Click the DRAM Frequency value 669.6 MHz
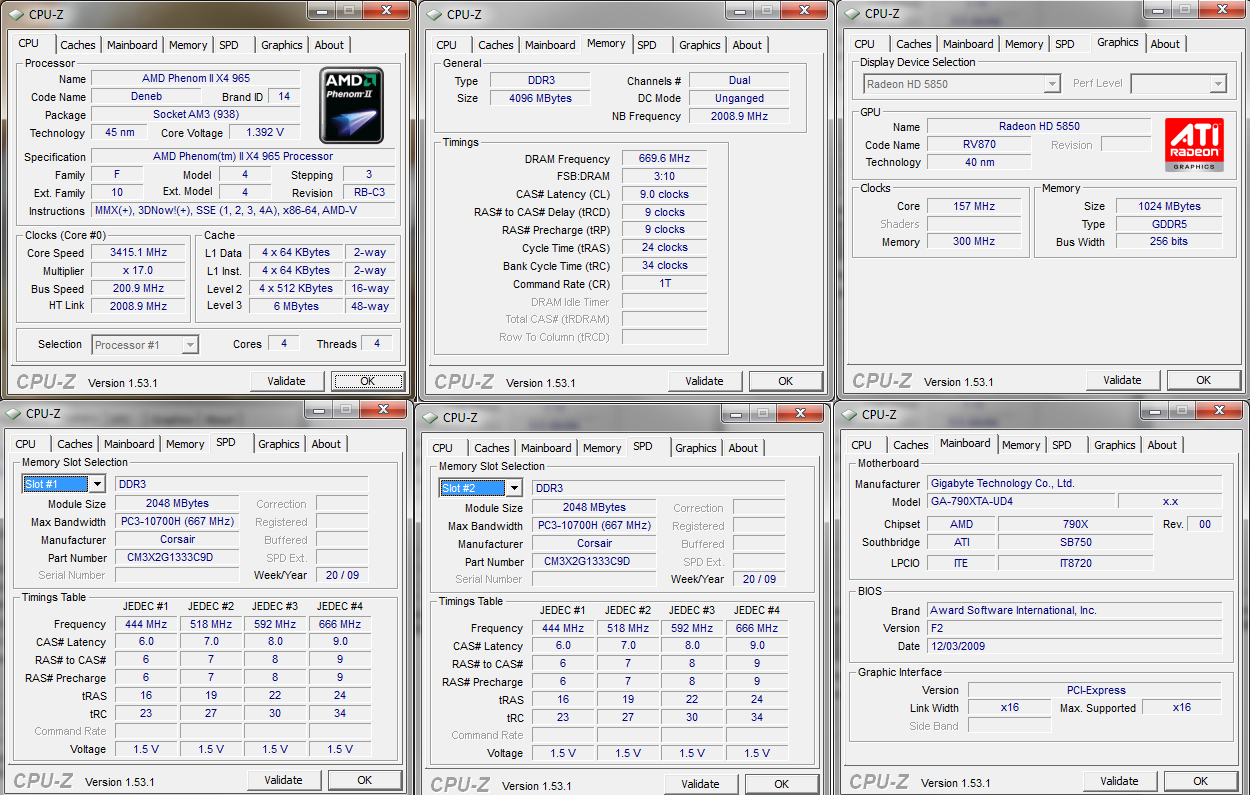This screenshot has width=1250, height=795. (664, 159)
